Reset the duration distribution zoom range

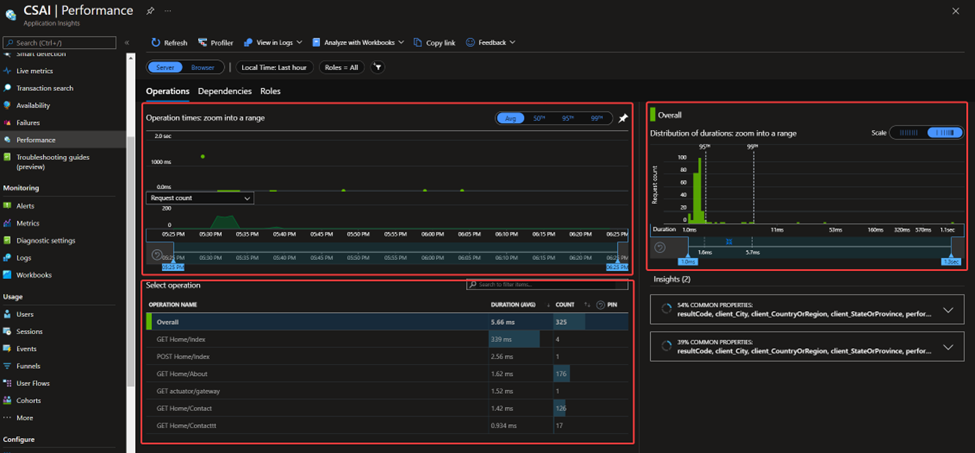point(660,247)
